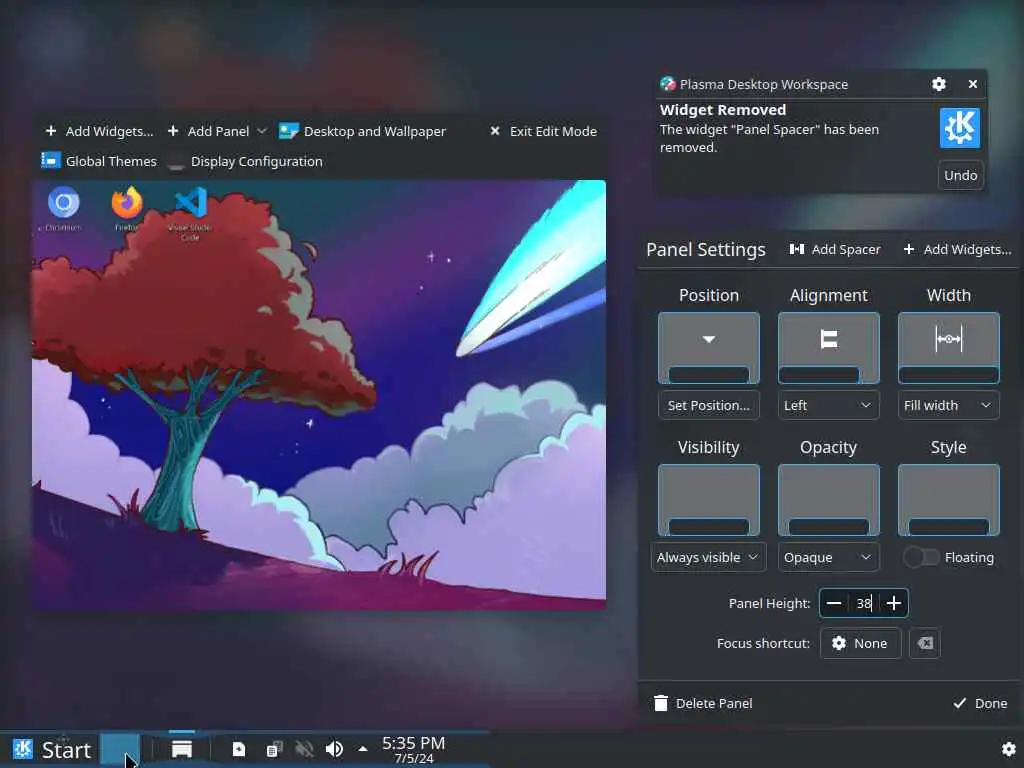
Task: Expand hidden system tray icons arrow
Action: 362,750
